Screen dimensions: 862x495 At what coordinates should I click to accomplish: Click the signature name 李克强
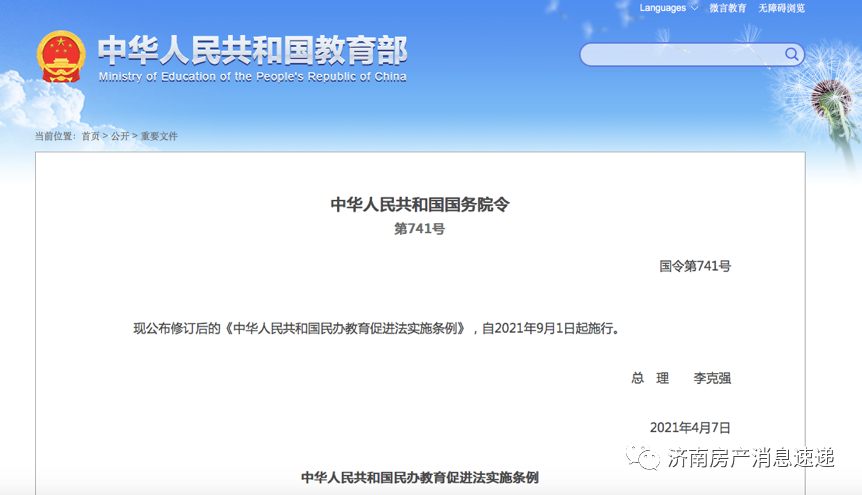712,378
